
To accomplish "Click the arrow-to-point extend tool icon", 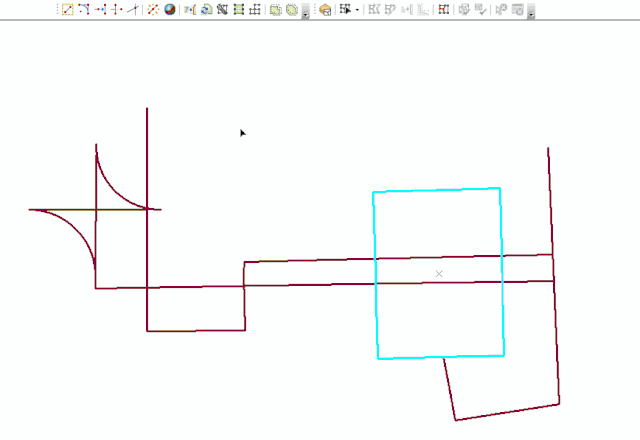I will coord(100,9).
